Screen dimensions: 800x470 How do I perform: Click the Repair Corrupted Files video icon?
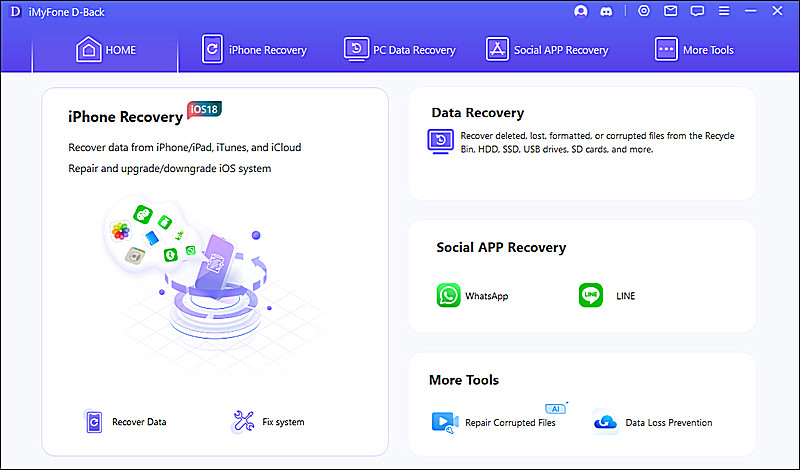(x=445, y=423)
